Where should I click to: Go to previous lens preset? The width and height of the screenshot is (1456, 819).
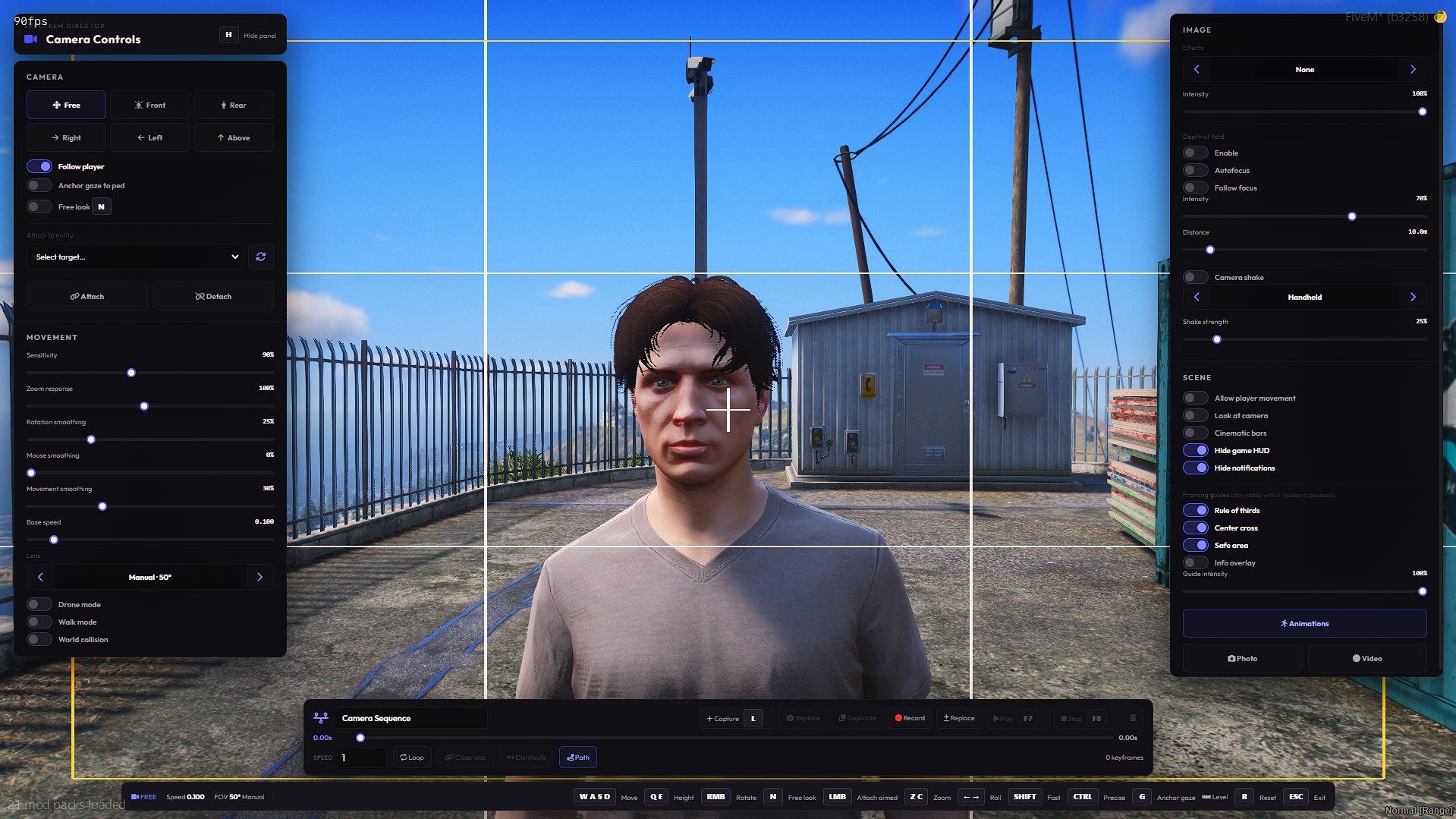(x=40, y=577)
